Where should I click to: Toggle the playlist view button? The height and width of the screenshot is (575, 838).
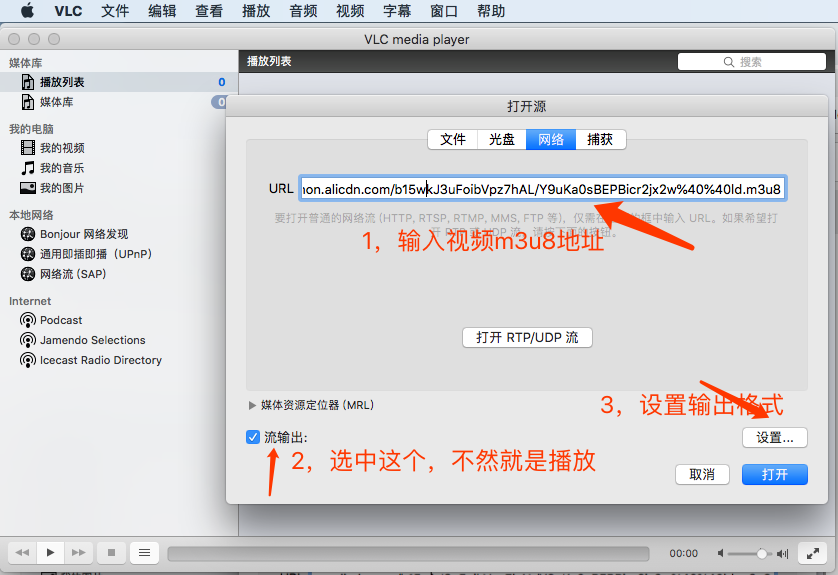click(144, 553)
